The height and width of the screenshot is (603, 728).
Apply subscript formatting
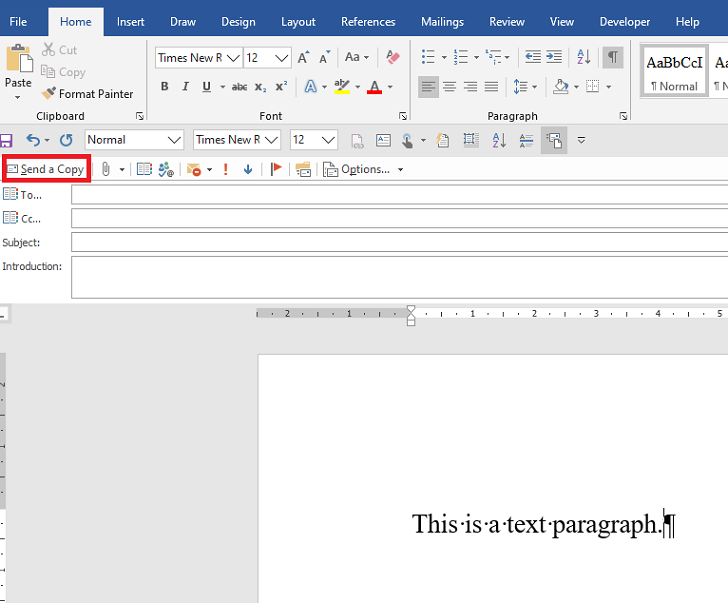[x=260, y=87]
